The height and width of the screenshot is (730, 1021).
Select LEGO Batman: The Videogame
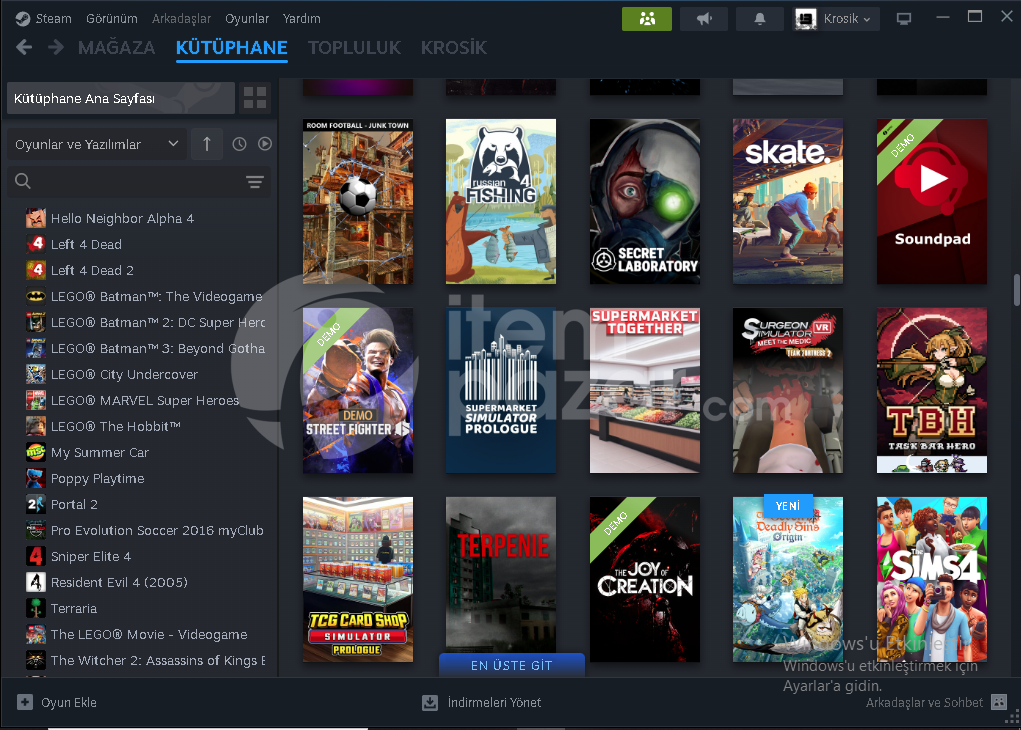tap(145, 296)
